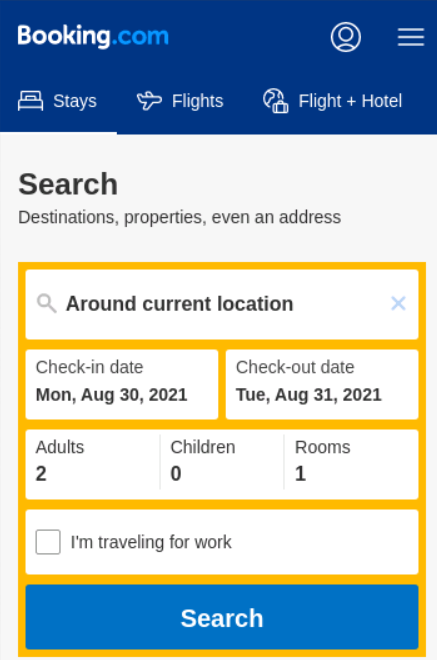Image resolution: width=437 pixels, height=660 pixels.
Task: Click the Around current location field
Action: click(x=222, y=304)
